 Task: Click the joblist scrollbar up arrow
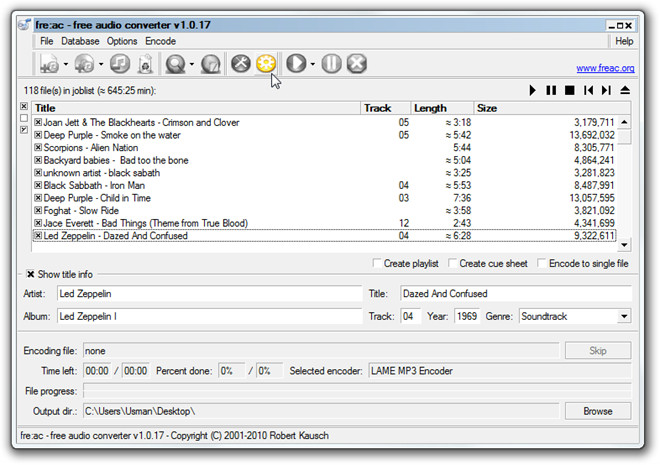(624, 122)
